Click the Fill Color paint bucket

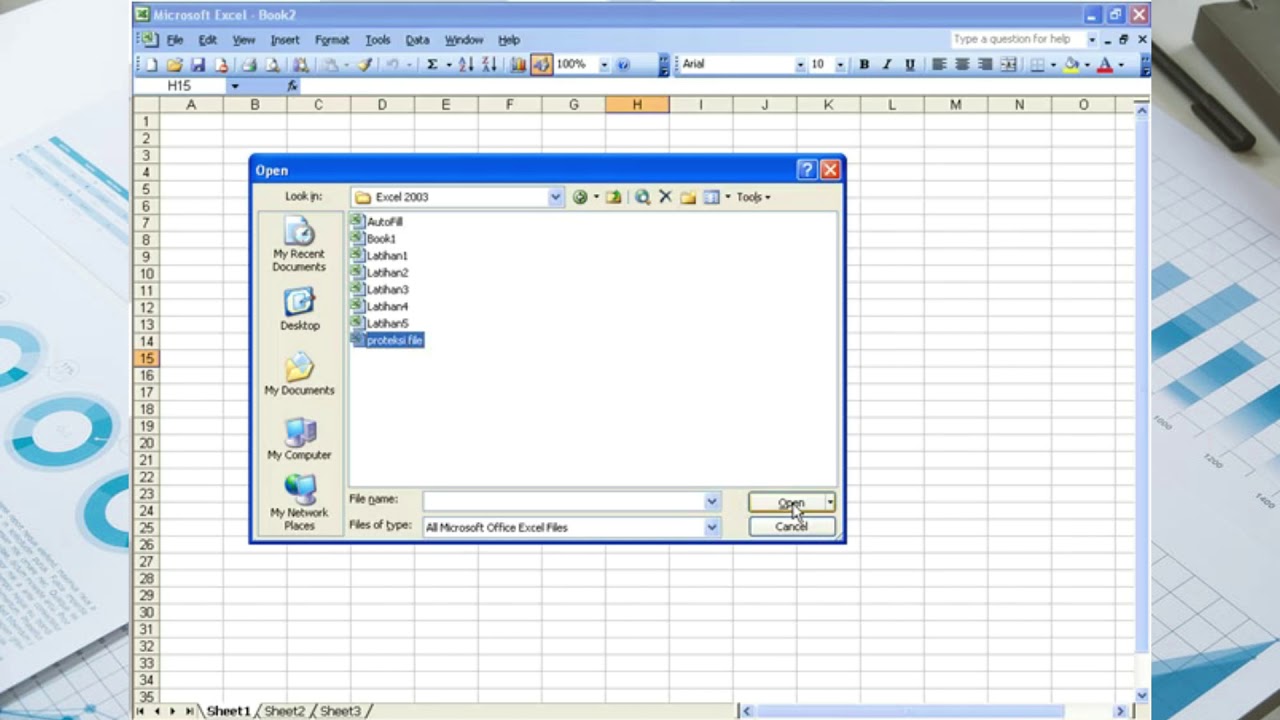click(1071, 64)
